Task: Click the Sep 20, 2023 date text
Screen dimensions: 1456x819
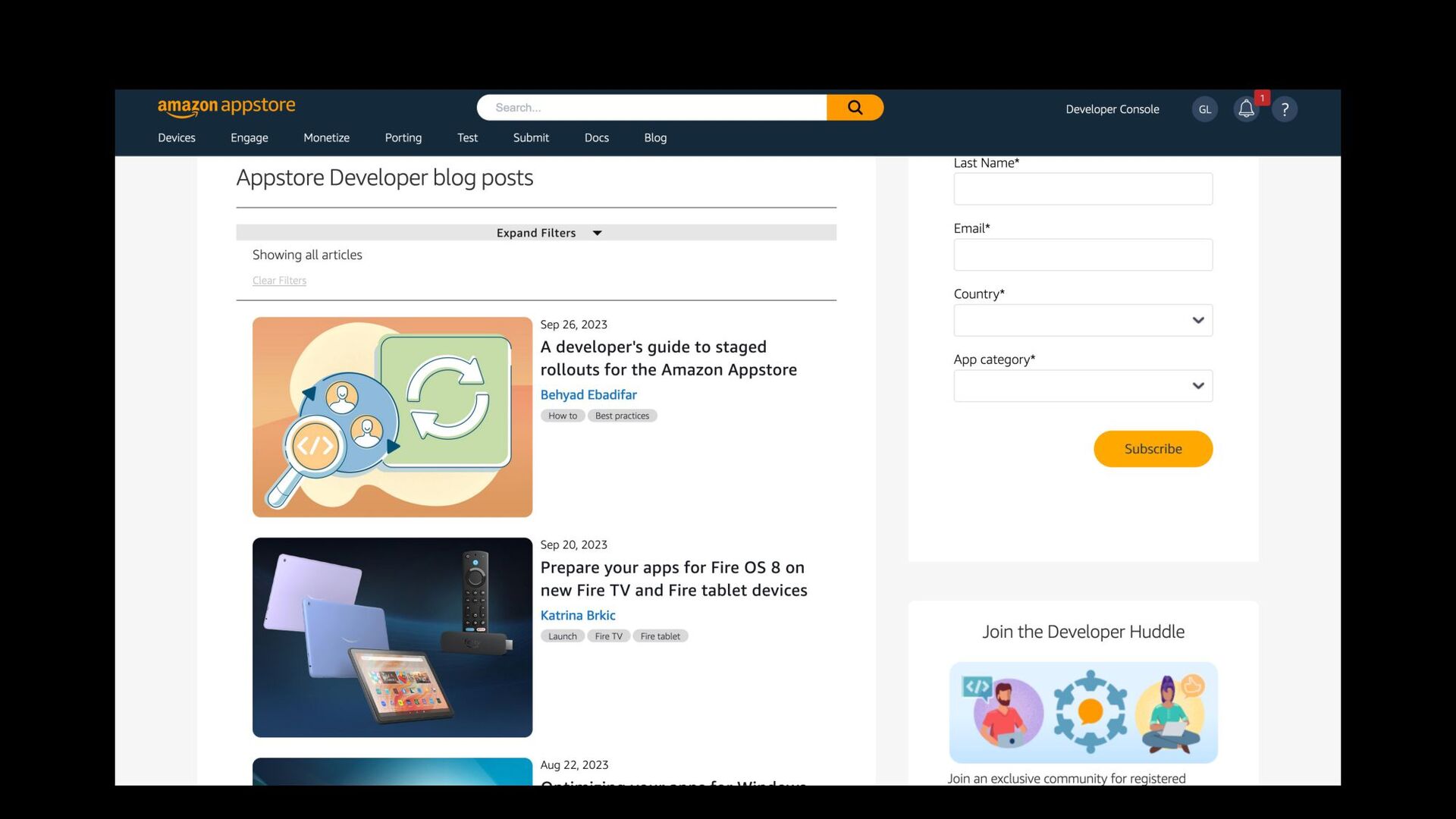Action: tap(573, 544)
